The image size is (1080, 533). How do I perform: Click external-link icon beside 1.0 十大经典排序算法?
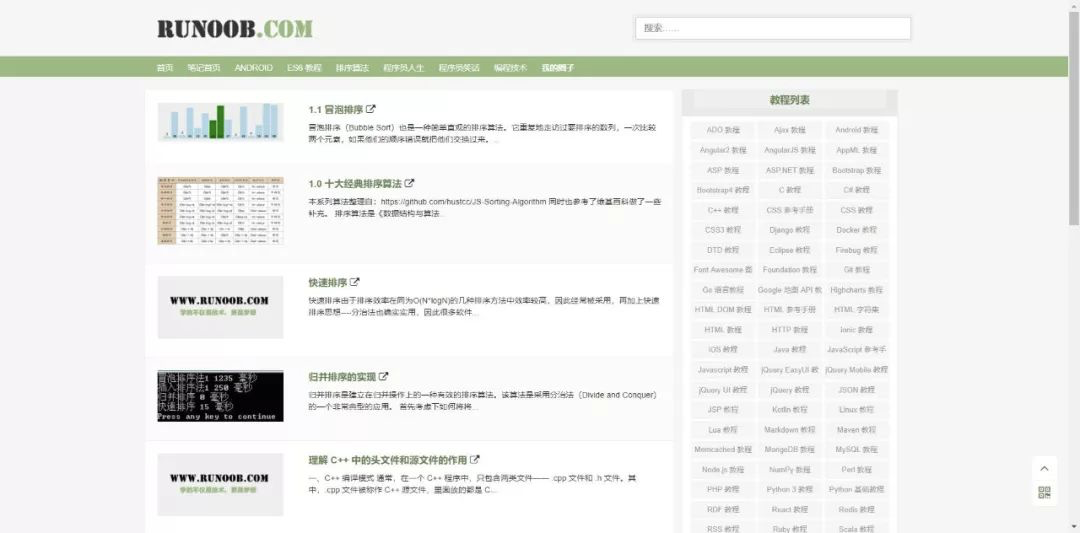coord(409,183)
